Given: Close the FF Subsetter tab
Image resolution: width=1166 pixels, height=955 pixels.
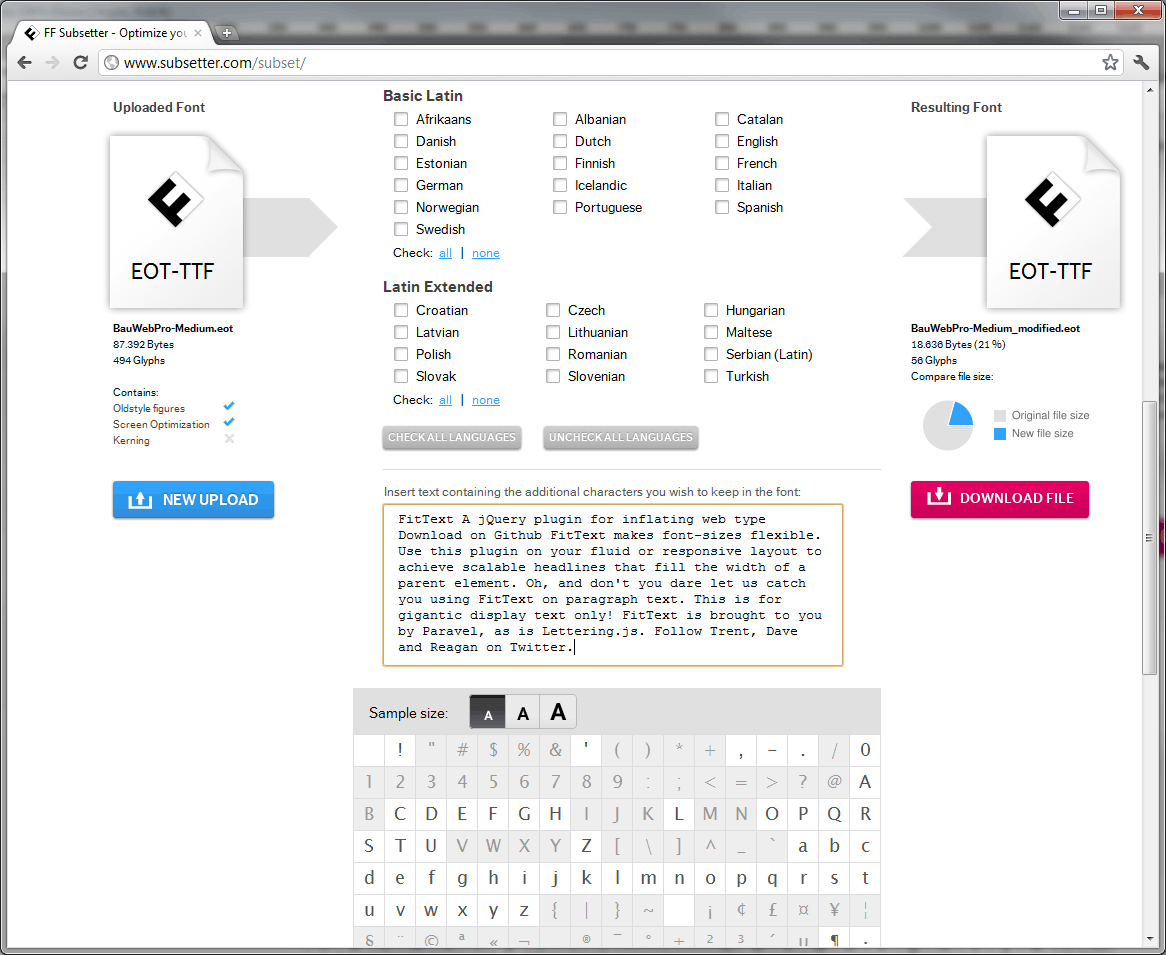Looking at the screenshot, I should click(198, 33).
